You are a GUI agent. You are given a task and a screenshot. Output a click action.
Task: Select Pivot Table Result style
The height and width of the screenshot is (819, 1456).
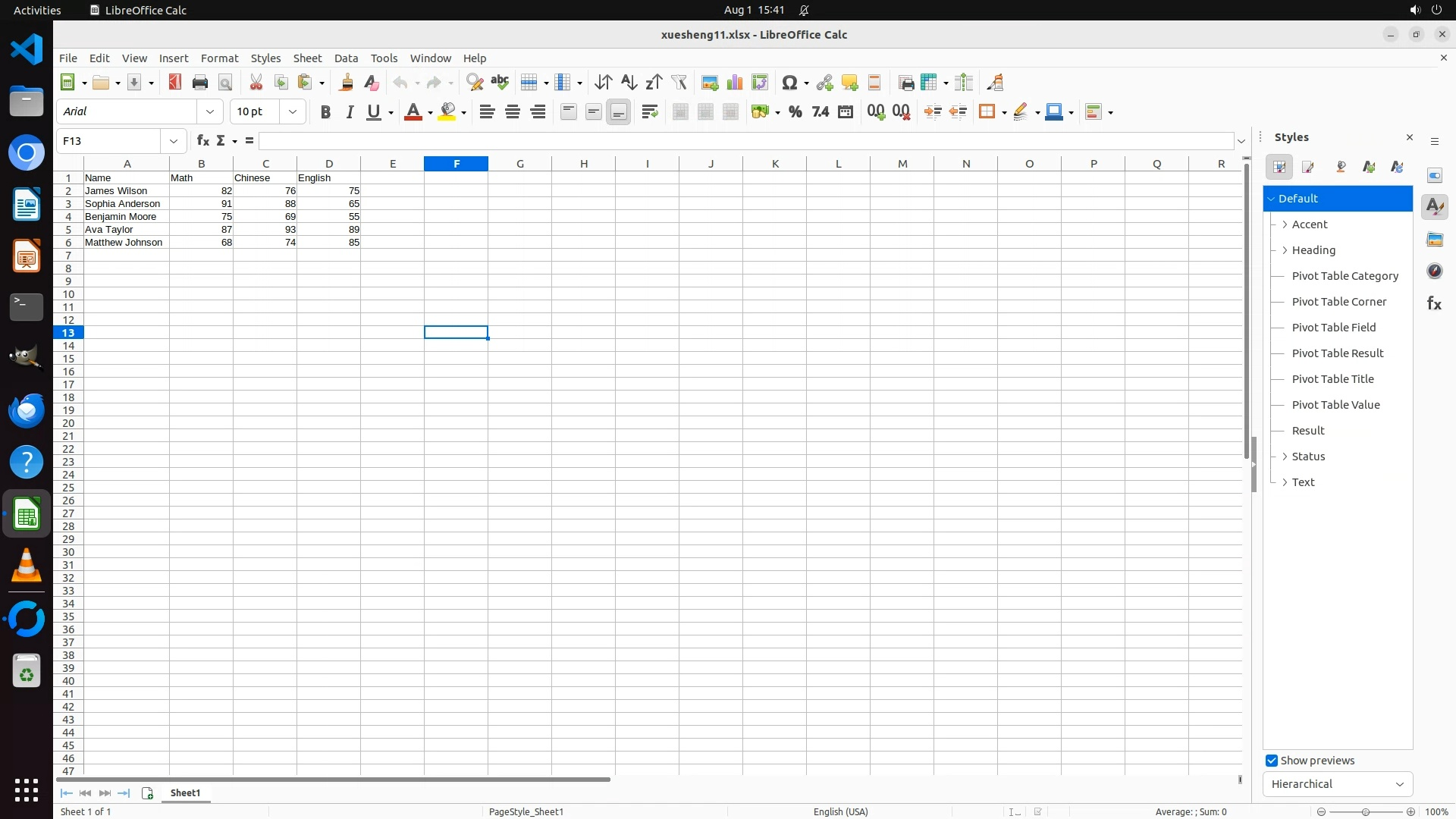click(x=1337, y=353)
